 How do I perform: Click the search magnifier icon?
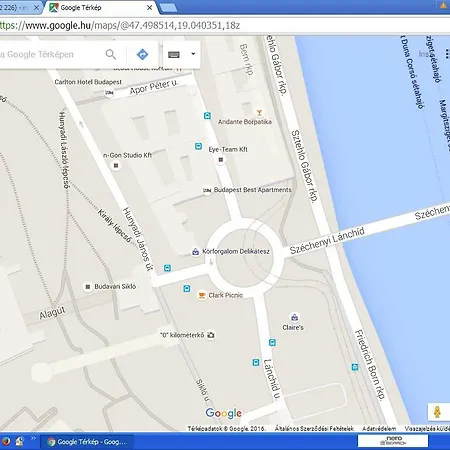click(x=111, y=54)
